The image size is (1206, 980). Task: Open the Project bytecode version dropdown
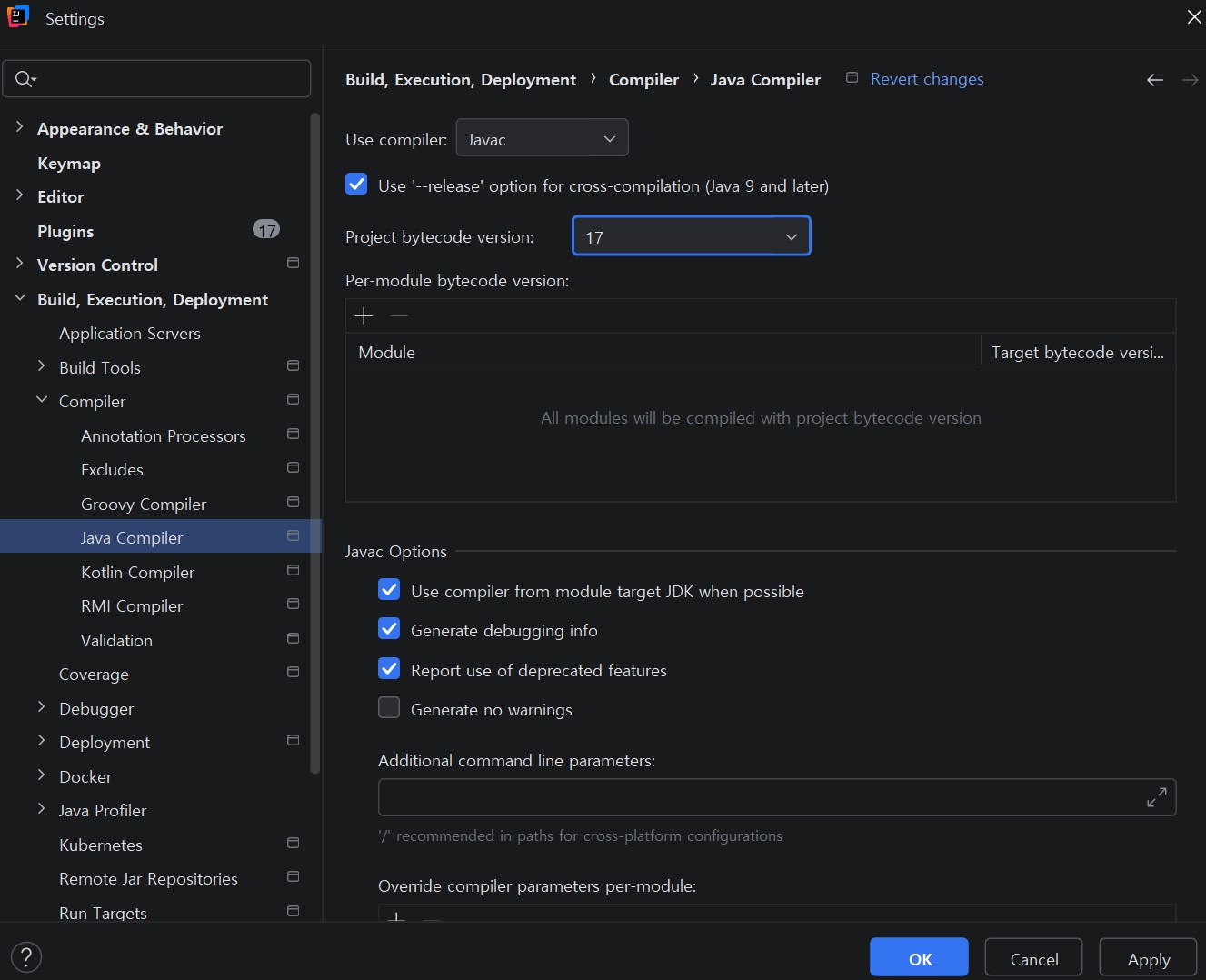pos(691,236)
